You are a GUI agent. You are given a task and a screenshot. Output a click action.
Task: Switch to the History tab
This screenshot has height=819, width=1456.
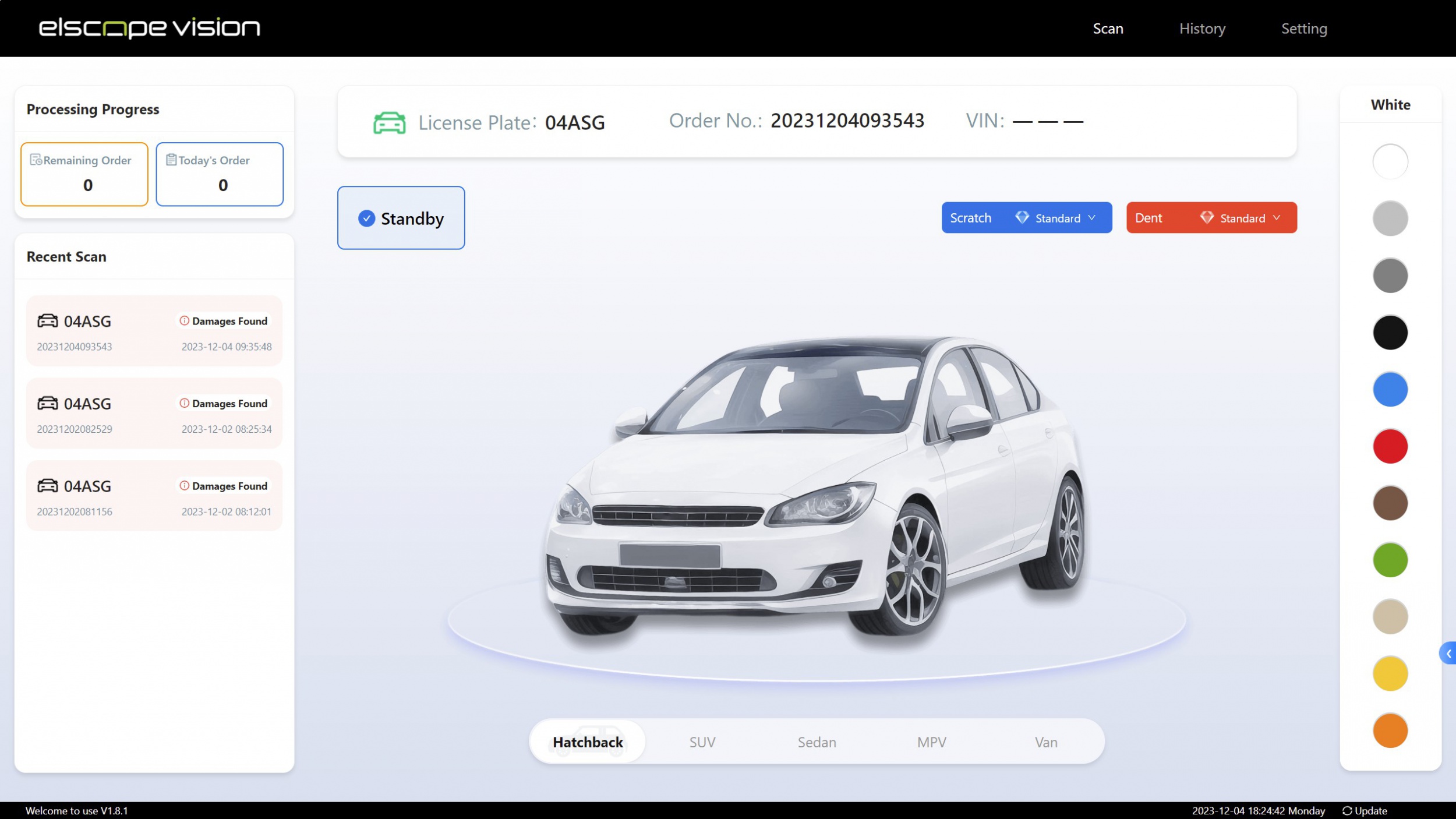[1203, 28]
